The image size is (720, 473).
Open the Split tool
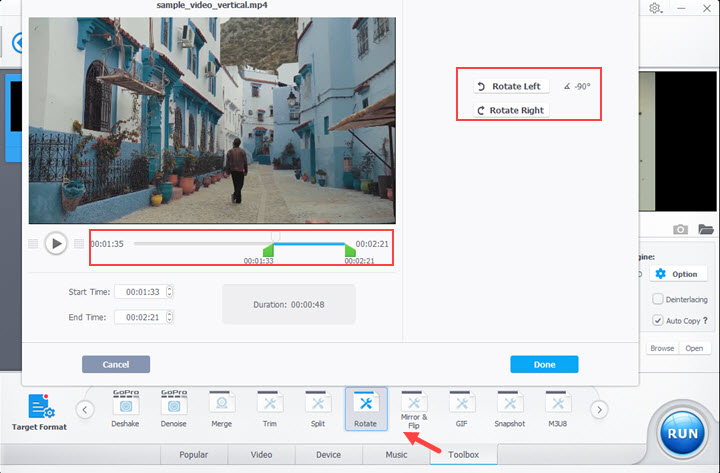pos(318,409)
